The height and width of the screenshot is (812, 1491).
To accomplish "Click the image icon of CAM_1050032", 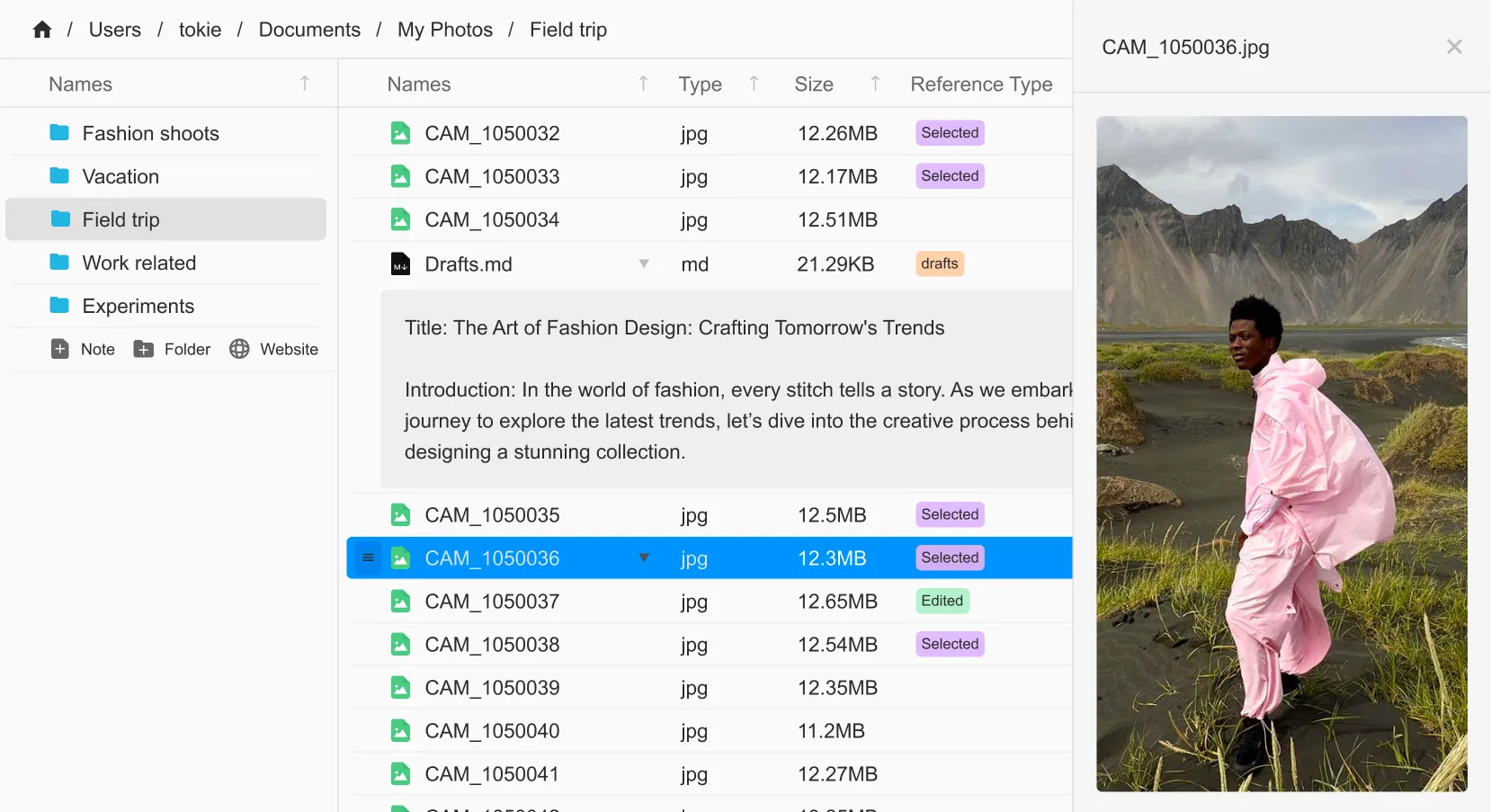I will point(400,133).
